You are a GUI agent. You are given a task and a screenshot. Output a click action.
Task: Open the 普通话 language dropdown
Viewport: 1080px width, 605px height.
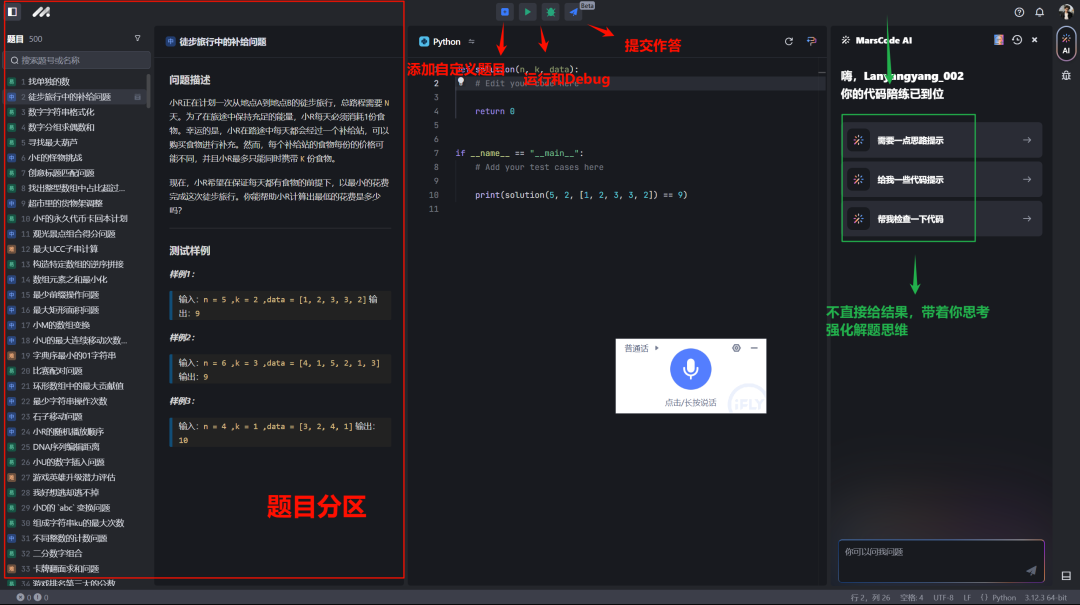(641, 348)
